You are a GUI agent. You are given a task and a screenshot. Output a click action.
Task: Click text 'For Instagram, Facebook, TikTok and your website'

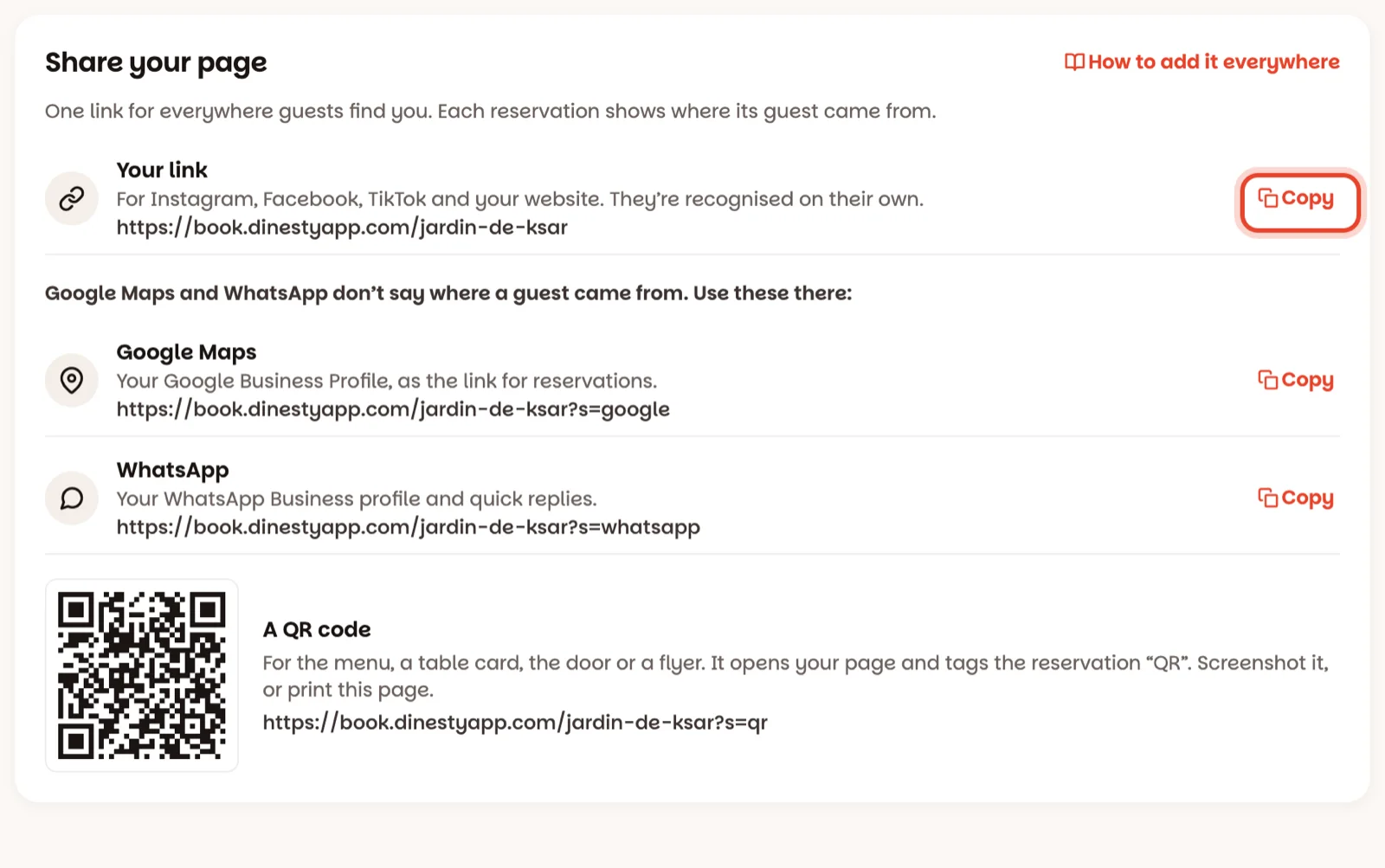click(358, 199)
